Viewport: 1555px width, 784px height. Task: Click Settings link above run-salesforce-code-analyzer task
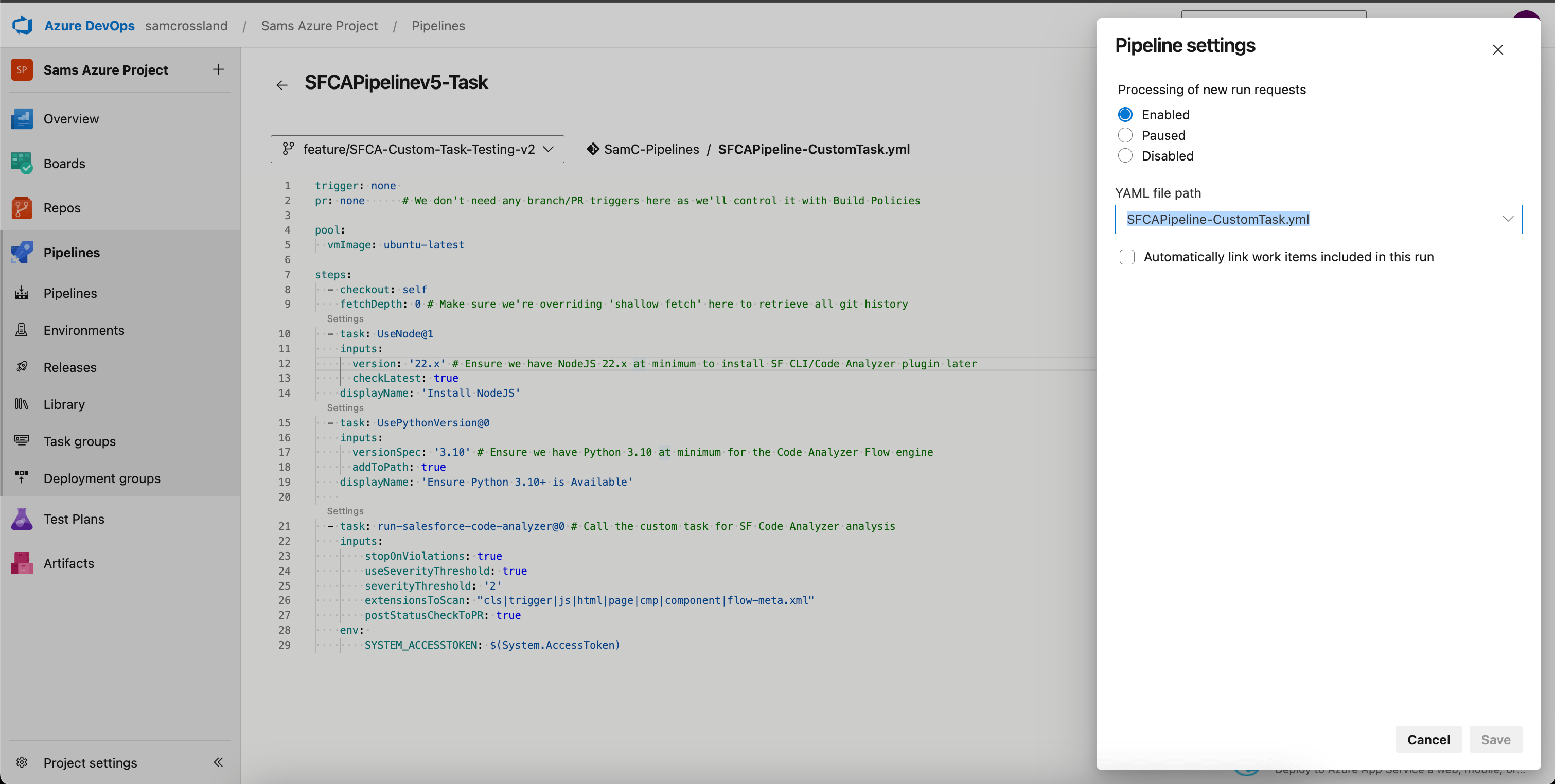pyautogui.click(x=345, y=511)
